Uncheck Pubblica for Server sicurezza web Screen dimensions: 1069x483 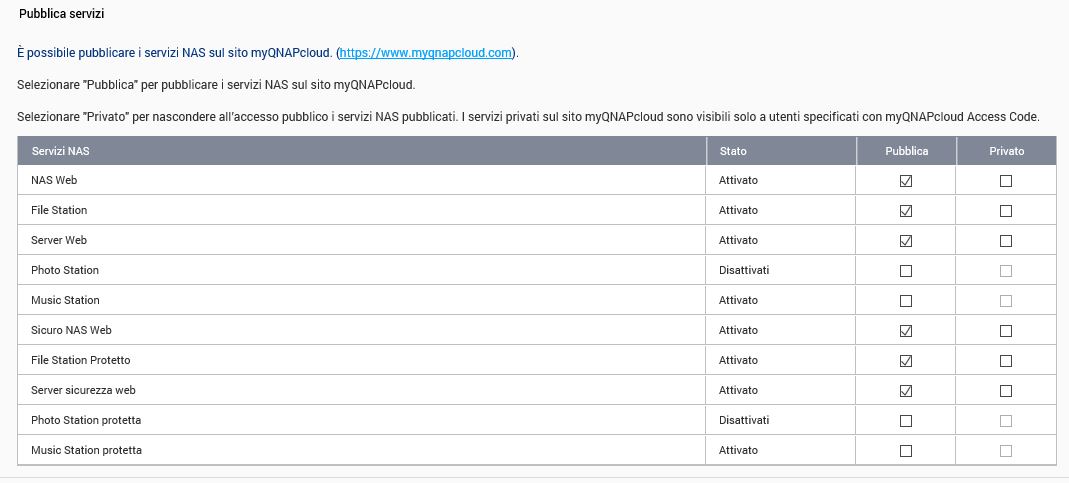tap(906, 391)
